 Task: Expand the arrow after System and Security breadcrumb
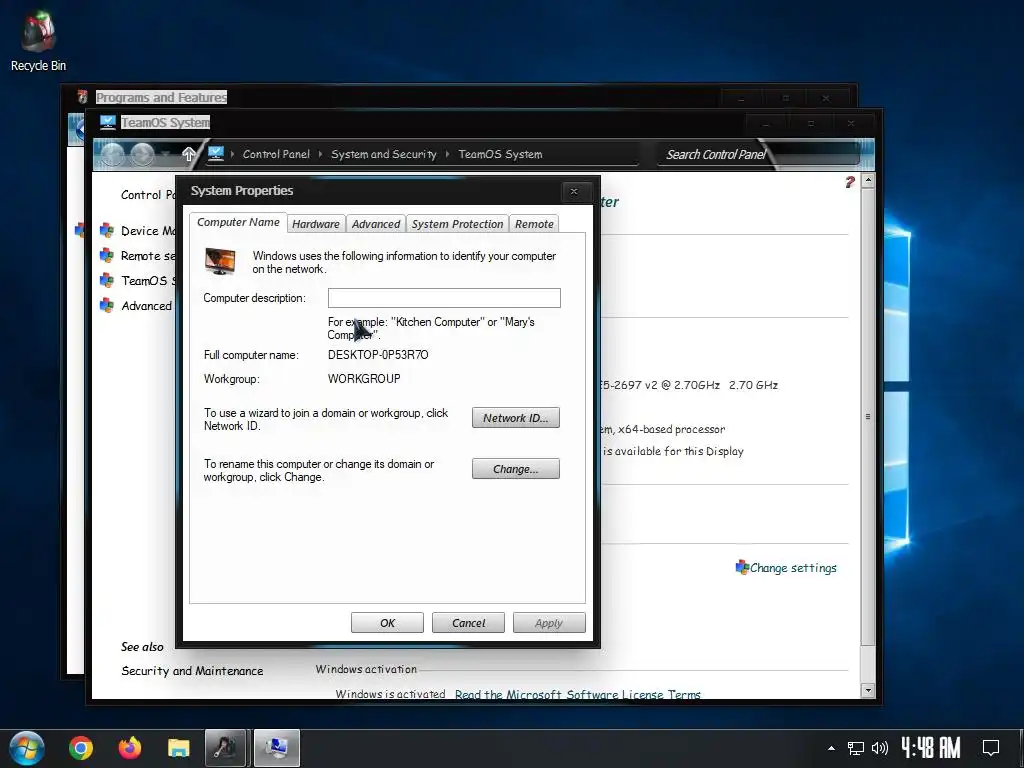(x=447, y=154)
